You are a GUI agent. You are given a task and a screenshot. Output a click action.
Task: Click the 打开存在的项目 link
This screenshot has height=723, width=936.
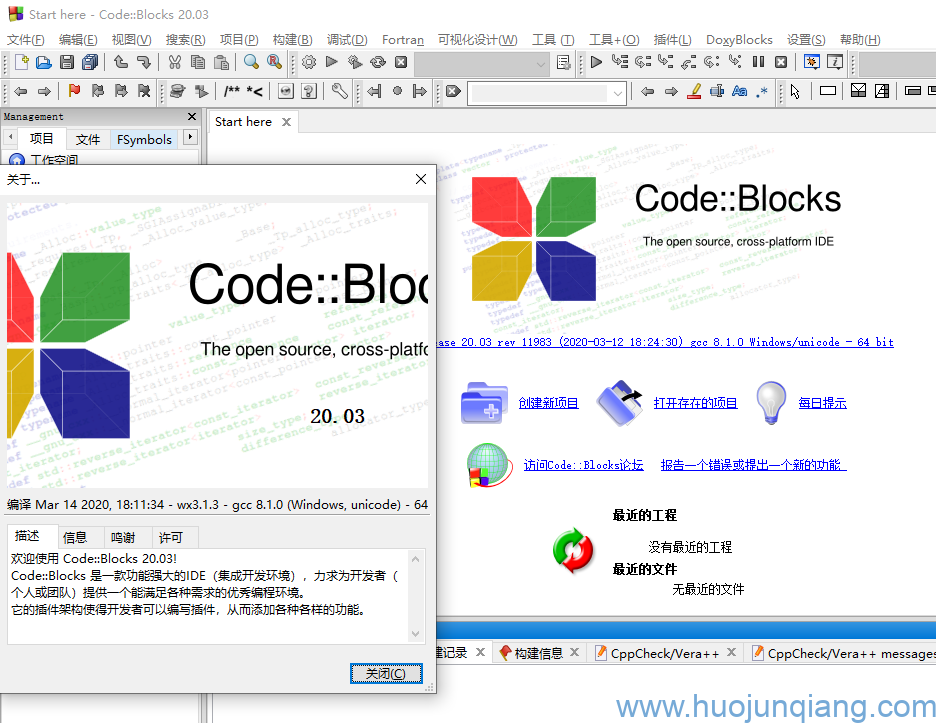tap(695, 403)
